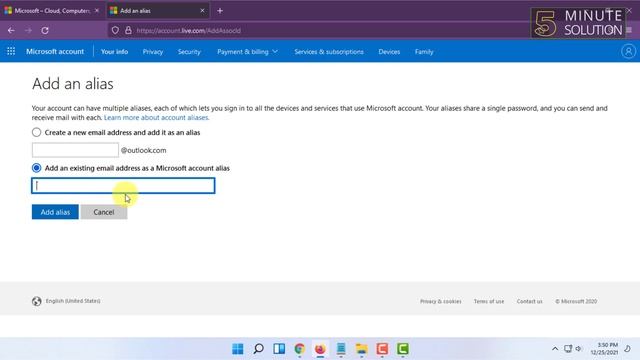Select Add an existing email address radio
This screenshot has width=640, height=360.
pyautogui.click(x=36, y=168)
